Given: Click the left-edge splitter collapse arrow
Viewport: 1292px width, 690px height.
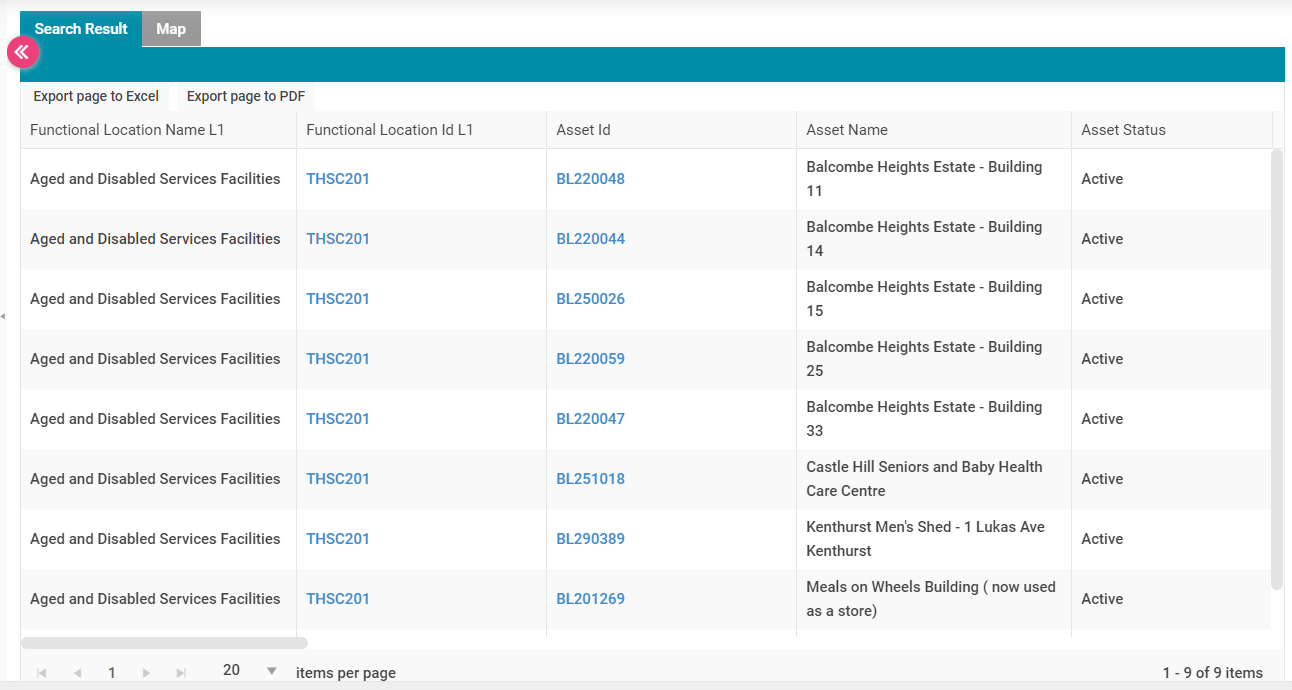Looking at the screenshot, I should pos(3,316).
